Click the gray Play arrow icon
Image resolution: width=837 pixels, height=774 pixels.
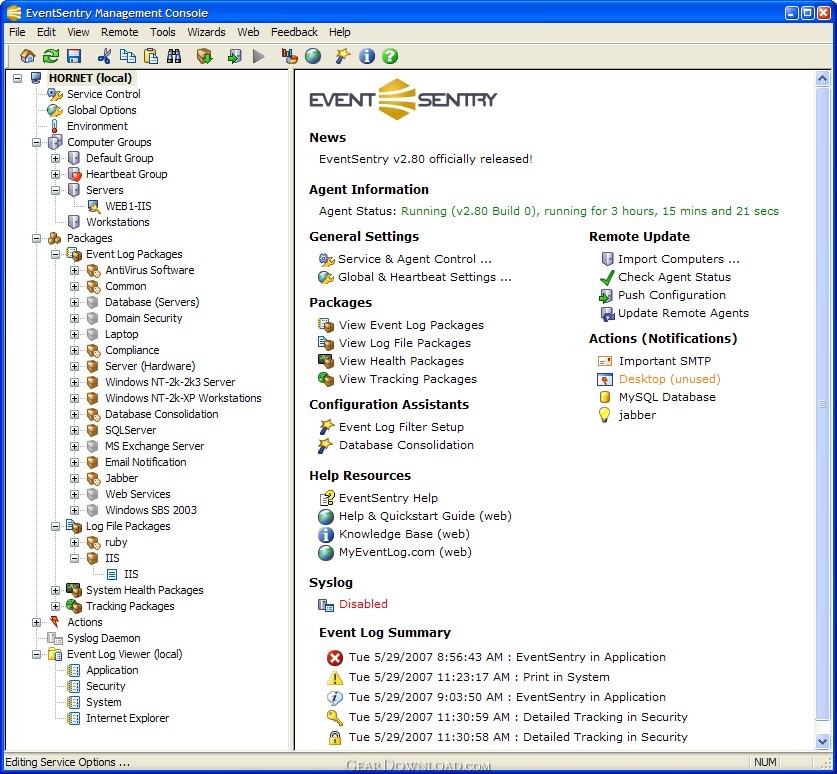pos(259,56)
